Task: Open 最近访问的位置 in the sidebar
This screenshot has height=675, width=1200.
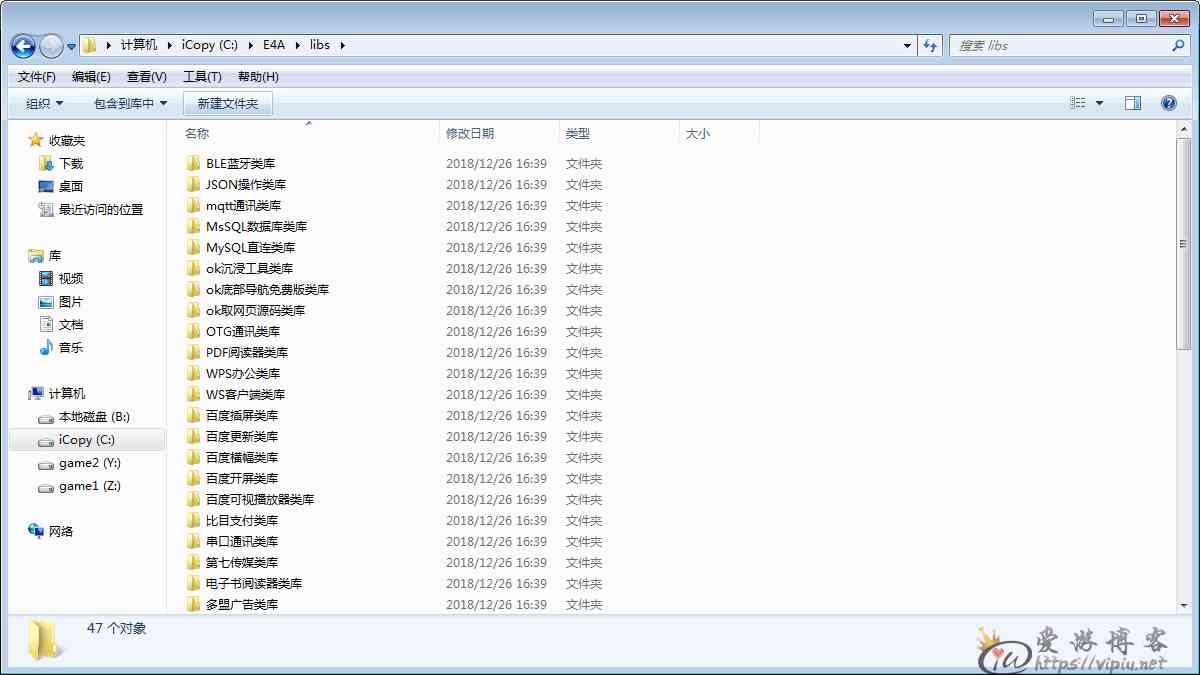Action: pos(100,209)
